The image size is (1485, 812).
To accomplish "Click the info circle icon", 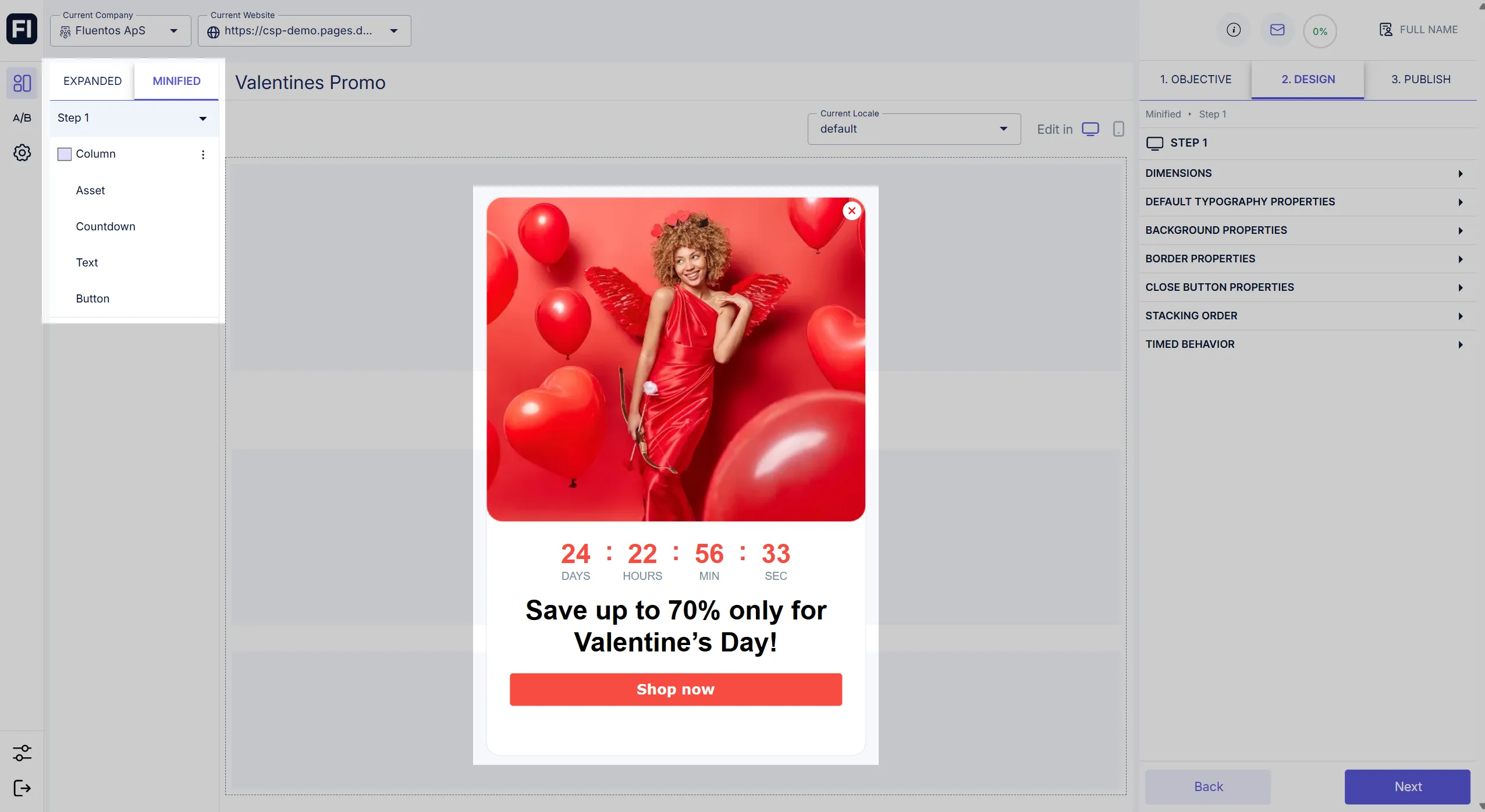I will (1233, 30).
